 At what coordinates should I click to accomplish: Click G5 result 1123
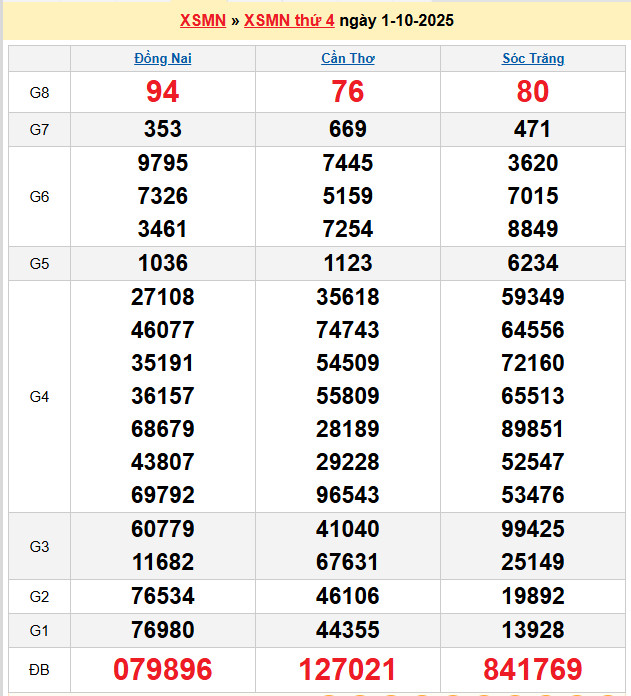click(x=348, y=264)
